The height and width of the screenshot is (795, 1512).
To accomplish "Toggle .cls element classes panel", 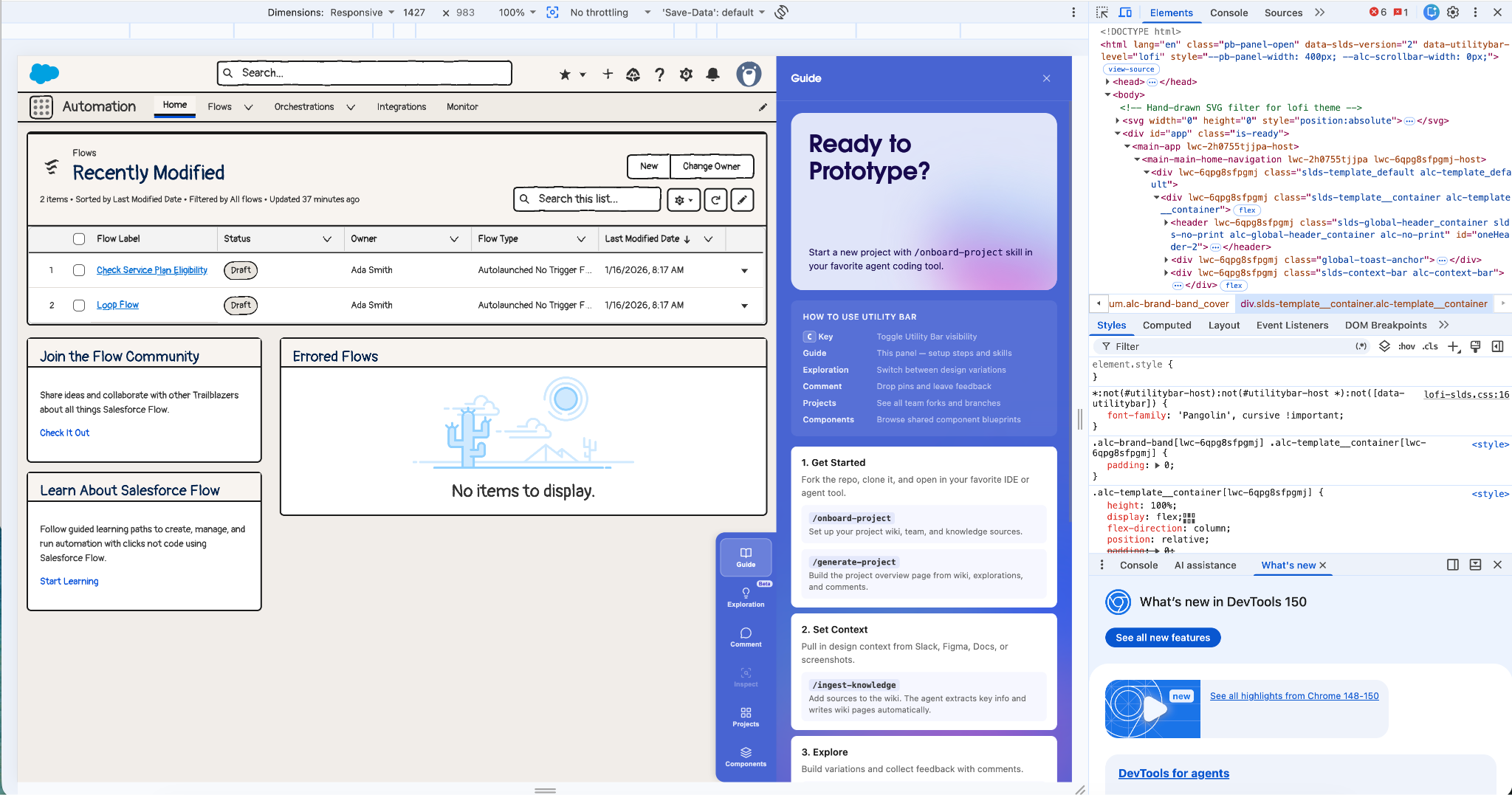I will [x=1431, y=346].
